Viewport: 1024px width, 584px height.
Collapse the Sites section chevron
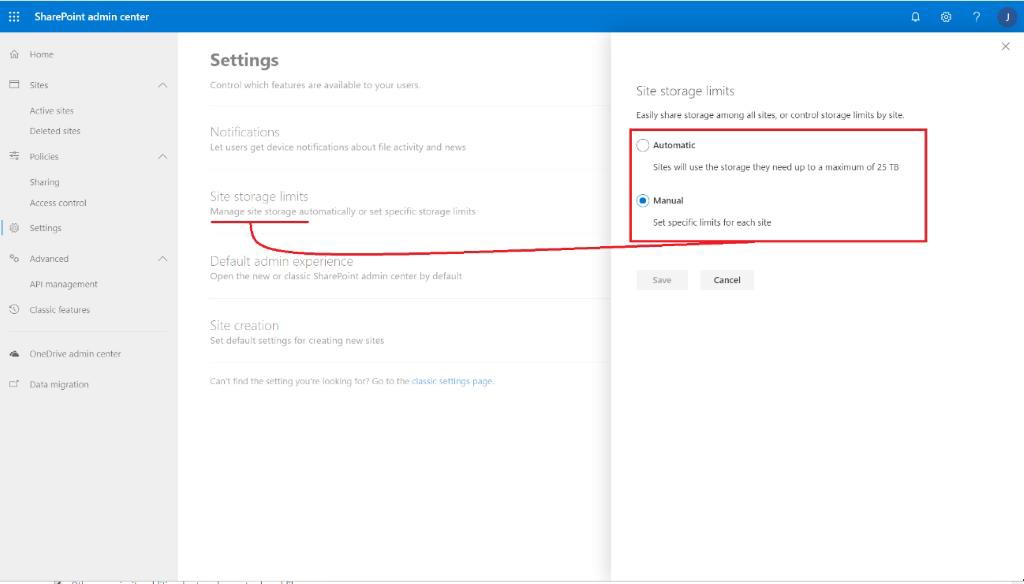(x=163, y=85)
